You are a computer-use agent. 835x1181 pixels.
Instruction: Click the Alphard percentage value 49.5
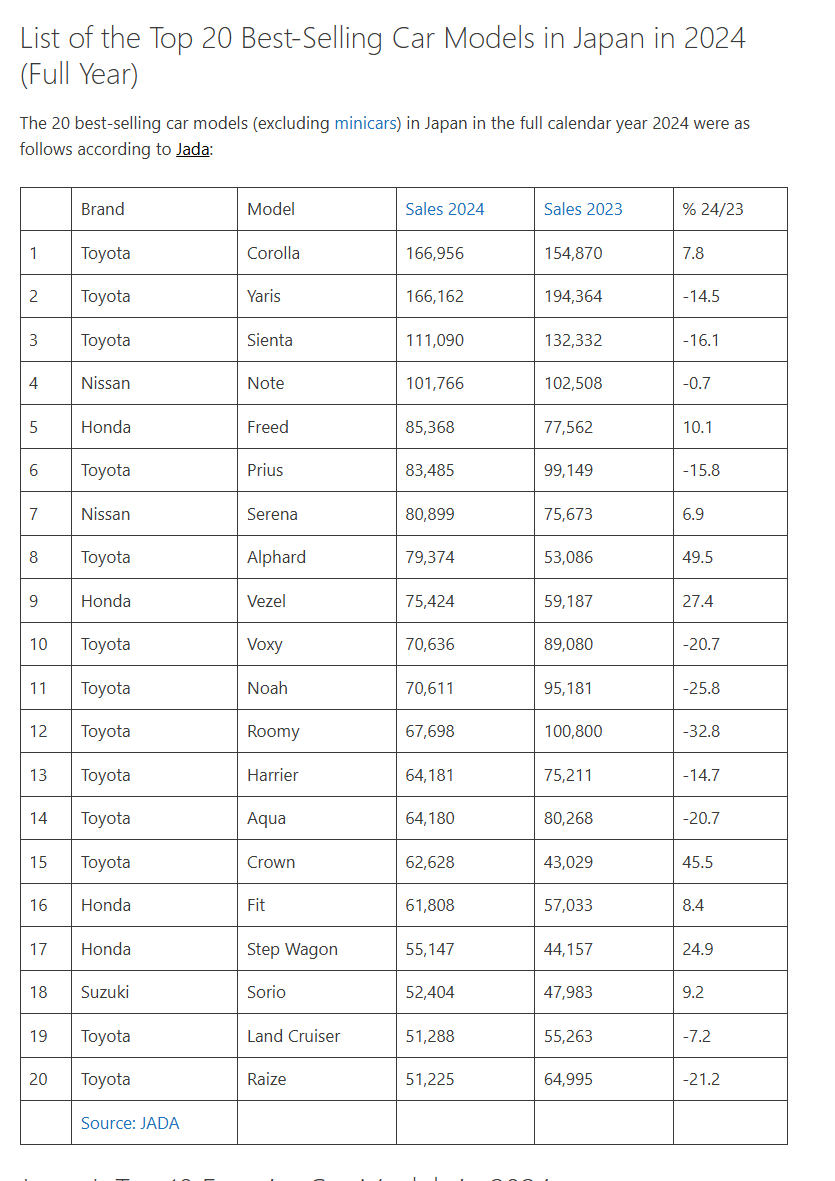coord(698,557)
